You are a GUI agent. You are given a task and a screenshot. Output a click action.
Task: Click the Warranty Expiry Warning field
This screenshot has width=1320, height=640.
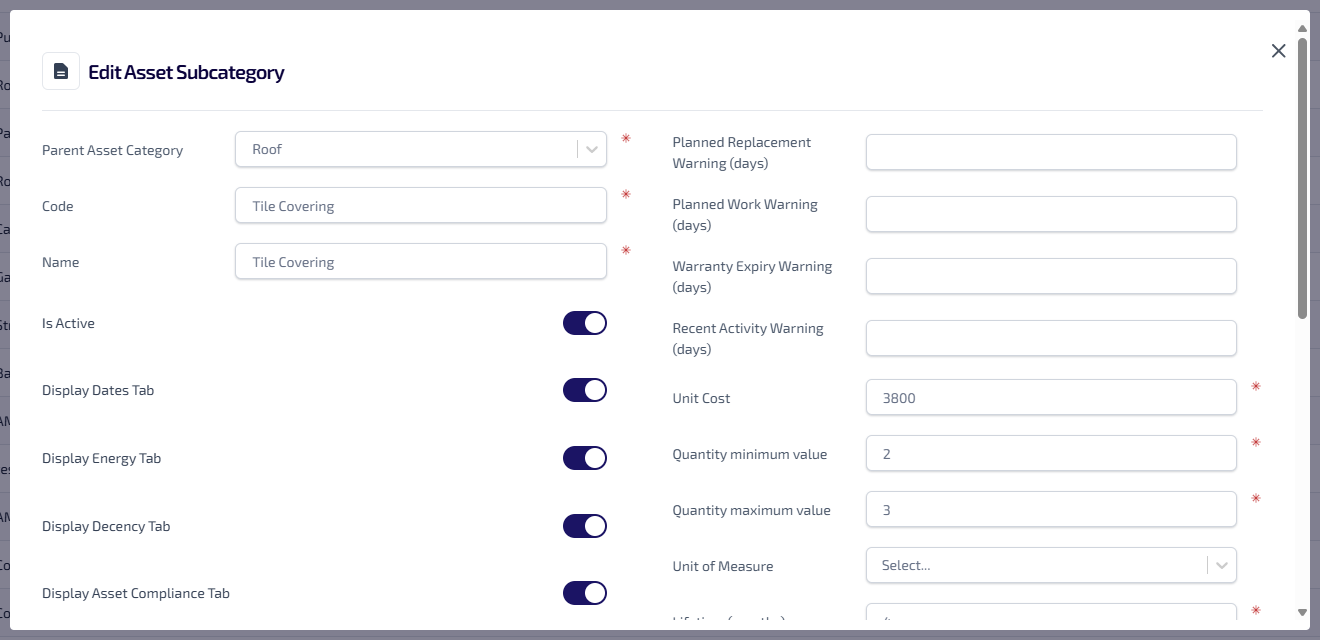[x=1051, y=277]
